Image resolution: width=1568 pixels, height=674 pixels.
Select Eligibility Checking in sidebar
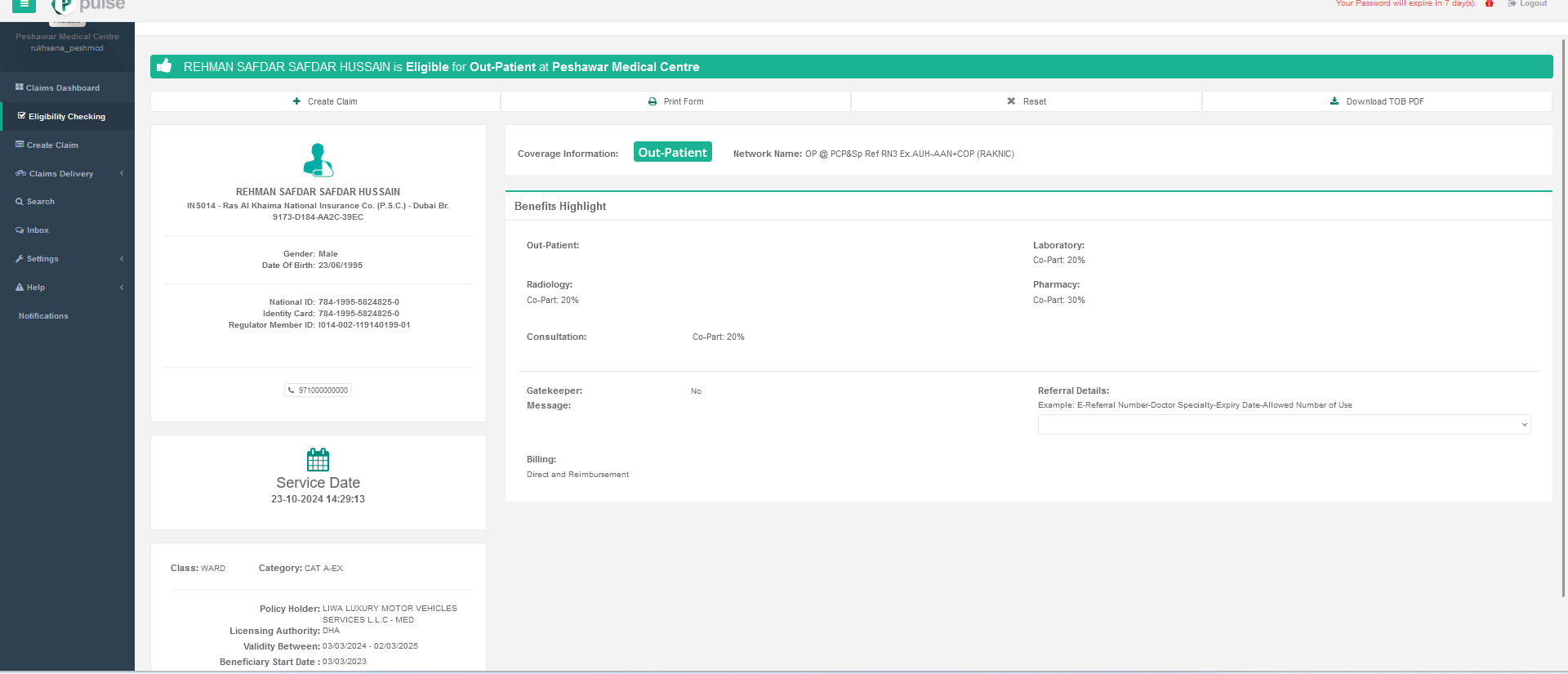pyautogui.click(x=66, y=117)
